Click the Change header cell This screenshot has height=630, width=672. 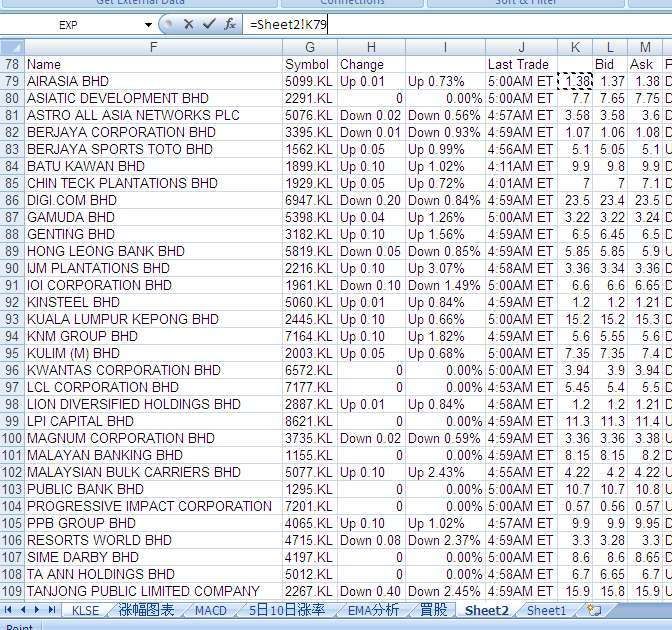[372, 64]
